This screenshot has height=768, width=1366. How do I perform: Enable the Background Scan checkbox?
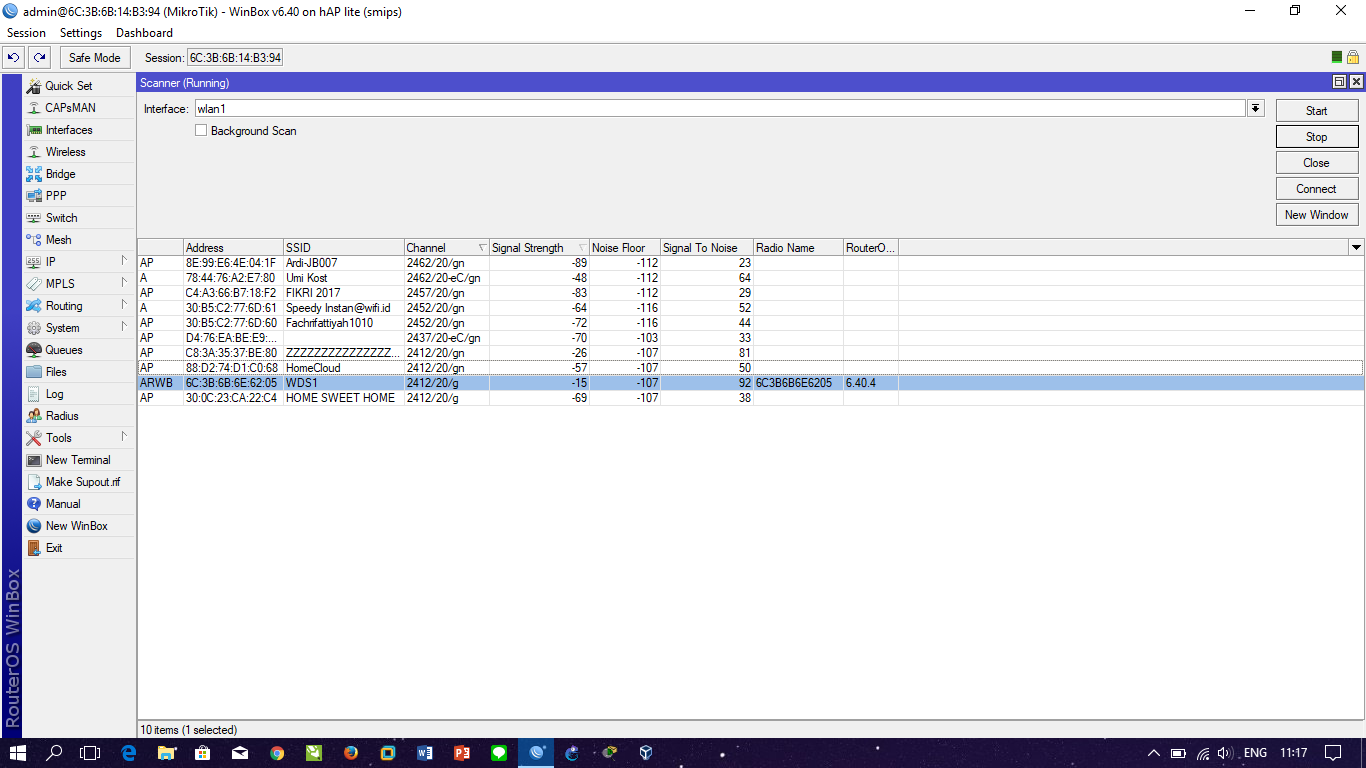click(201, 130)
